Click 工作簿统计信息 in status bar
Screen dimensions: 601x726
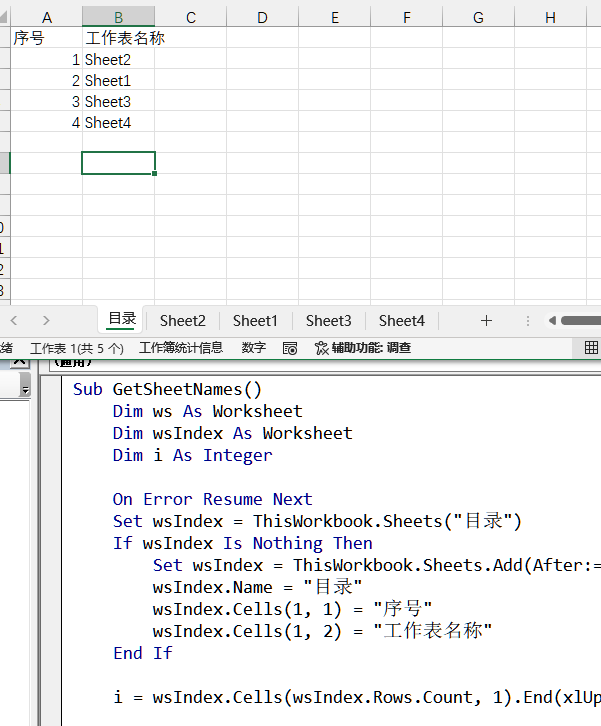(x=181, y=348)
